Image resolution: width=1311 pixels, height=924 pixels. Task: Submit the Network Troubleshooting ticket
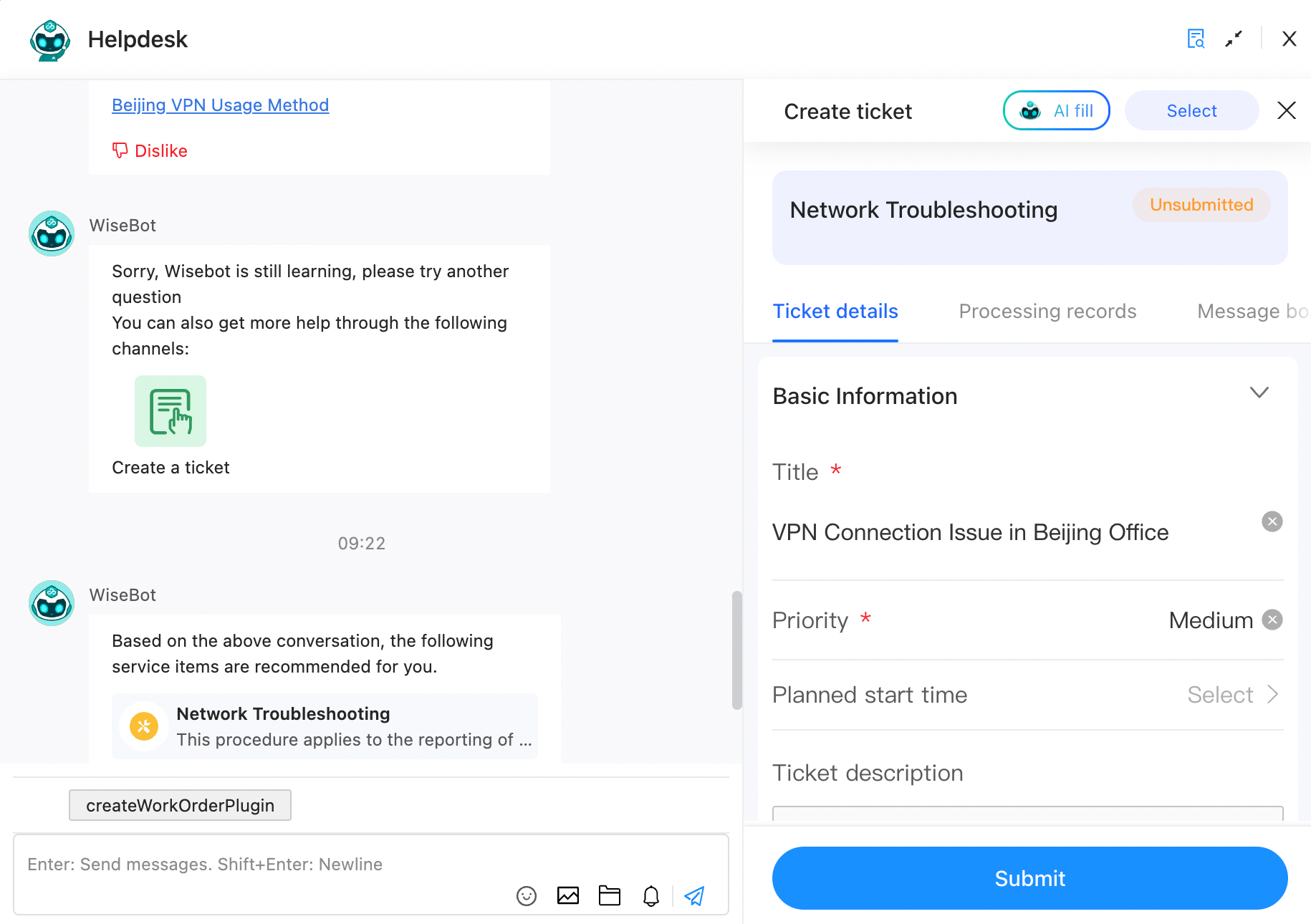coord(1029,878)
